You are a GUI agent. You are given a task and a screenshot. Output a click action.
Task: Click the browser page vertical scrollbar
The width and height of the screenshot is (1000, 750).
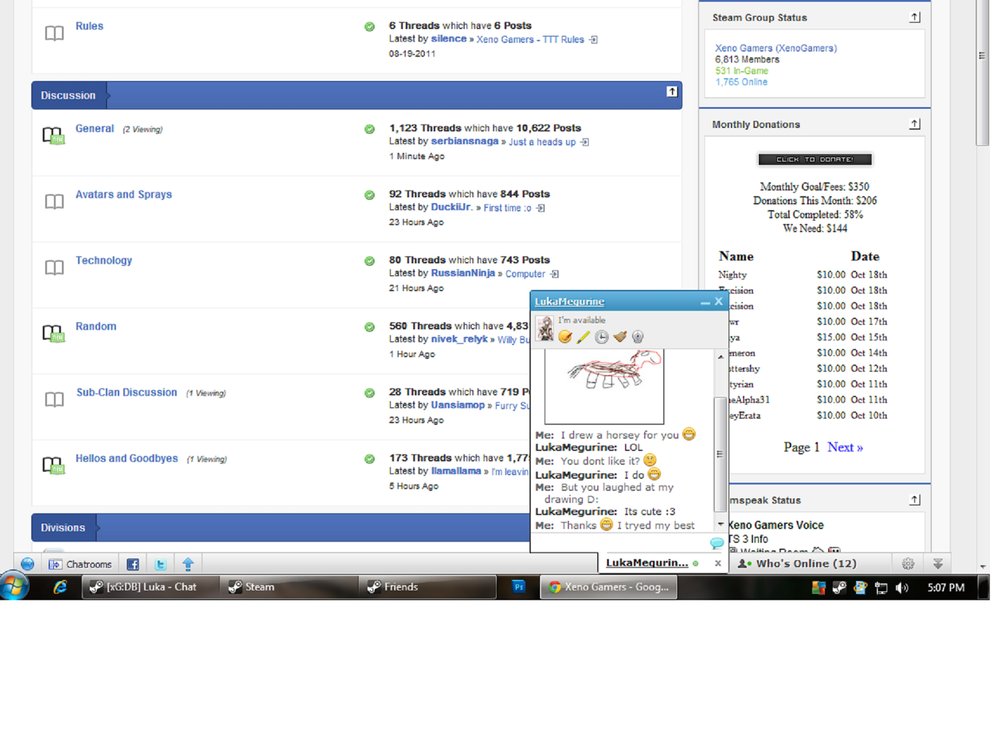tap(982, 73)
